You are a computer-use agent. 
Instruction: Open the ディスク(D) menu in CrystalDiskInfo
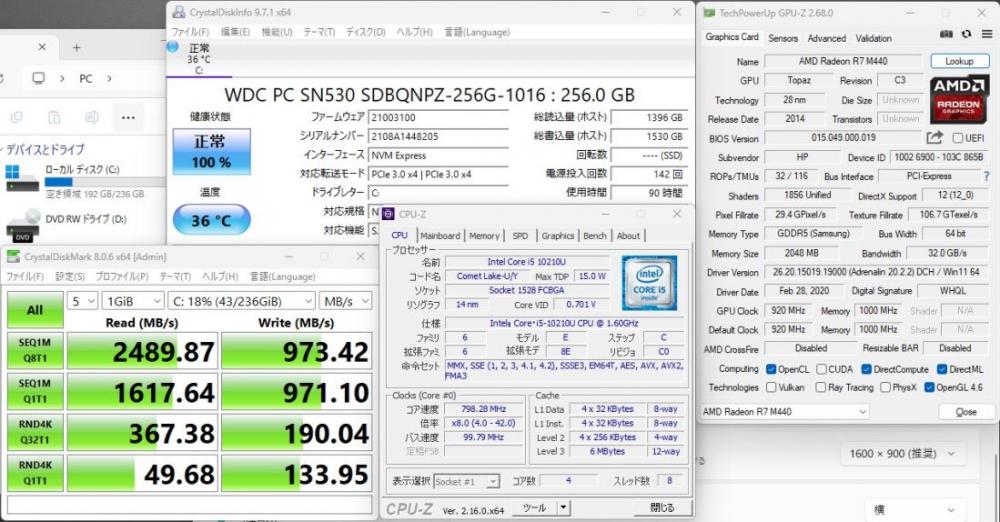click(x=365, y=32)
